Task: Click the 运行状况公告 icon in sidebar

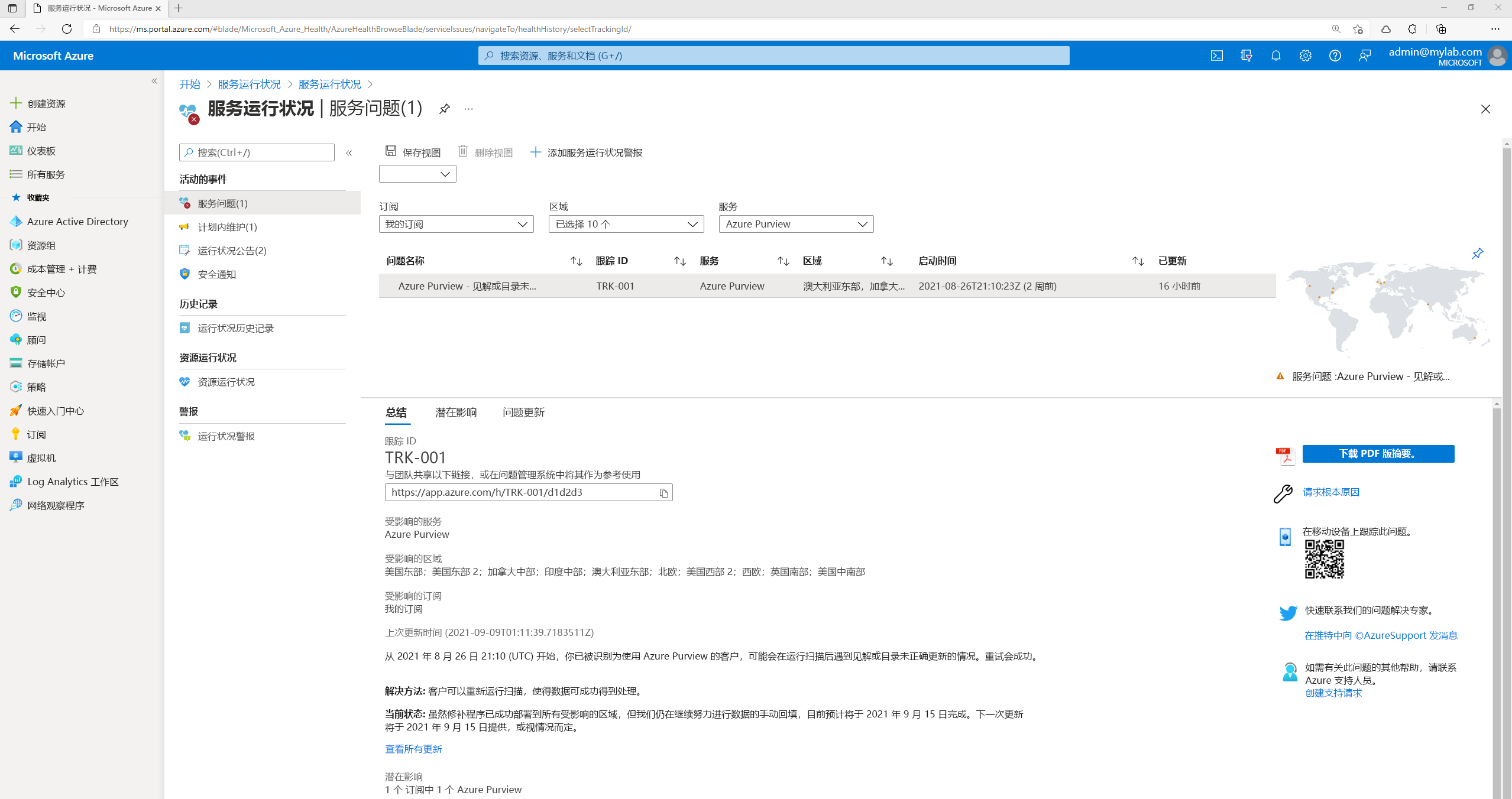Action: [x=184, y=250]
